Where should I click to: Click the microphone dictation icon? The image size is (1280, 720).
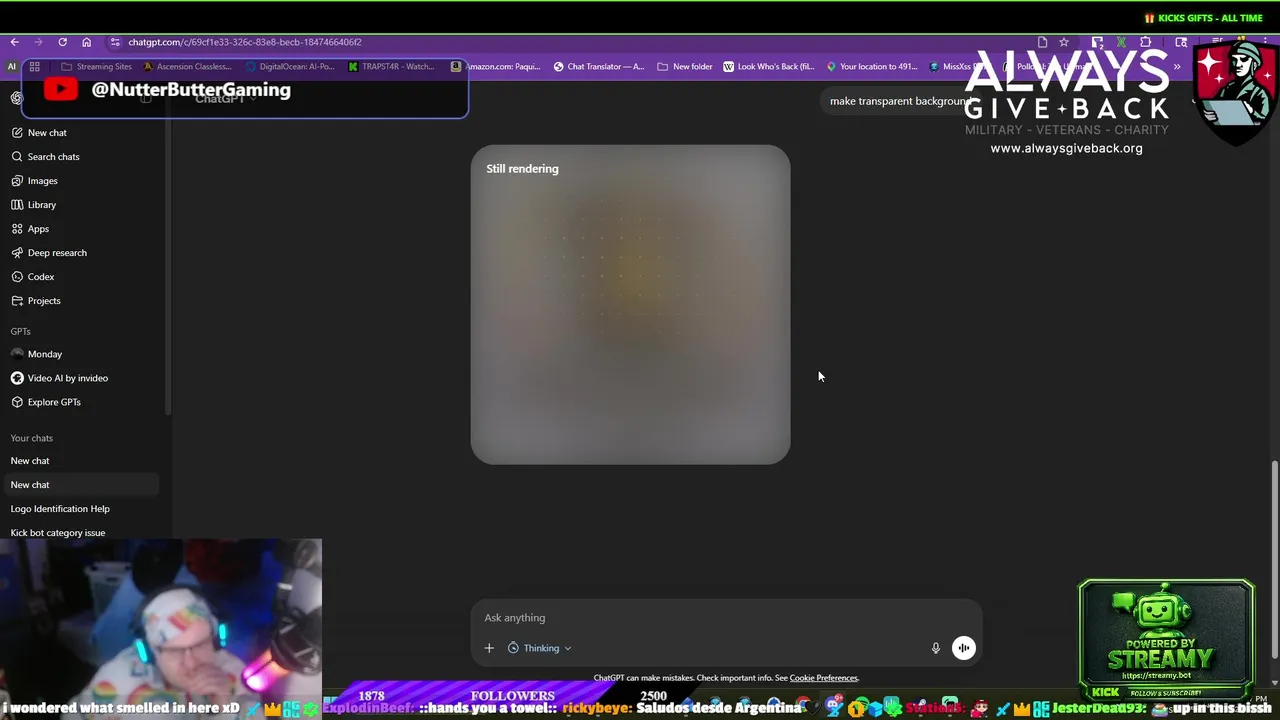coord(936,648)
